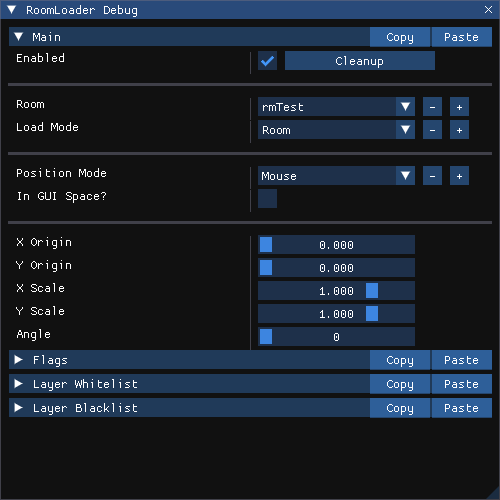The image size is (500, 500).
Task: Increment Position Mode with plus button
Action: coord(459,176)
